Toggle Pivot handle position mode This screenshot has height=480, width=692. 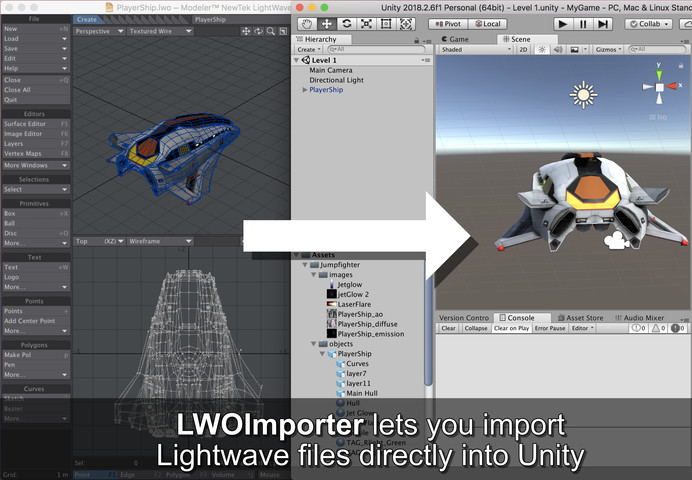point(448,24)
